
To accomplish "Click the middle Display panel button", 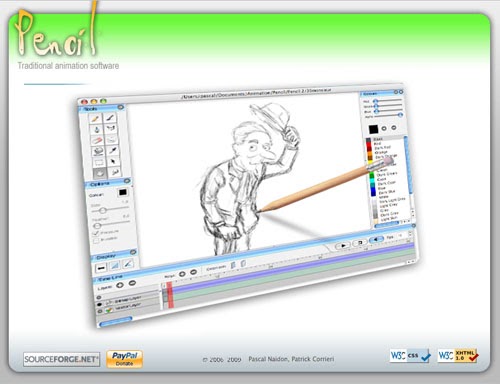I will pyautogui.click(x=114, y=266).
